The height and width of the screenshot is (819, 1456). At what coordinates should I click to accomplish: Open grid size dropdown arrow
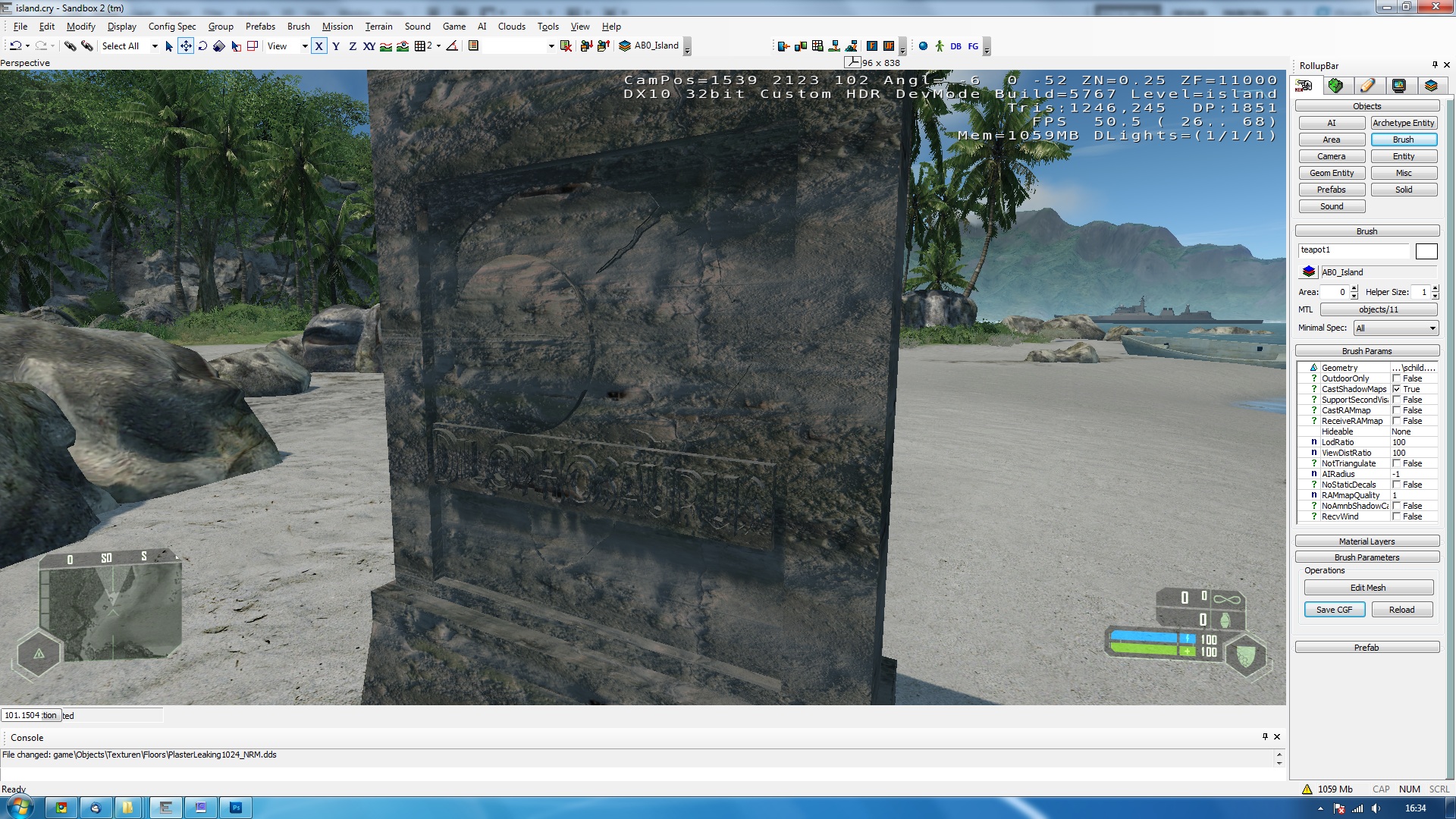point(438,46)
